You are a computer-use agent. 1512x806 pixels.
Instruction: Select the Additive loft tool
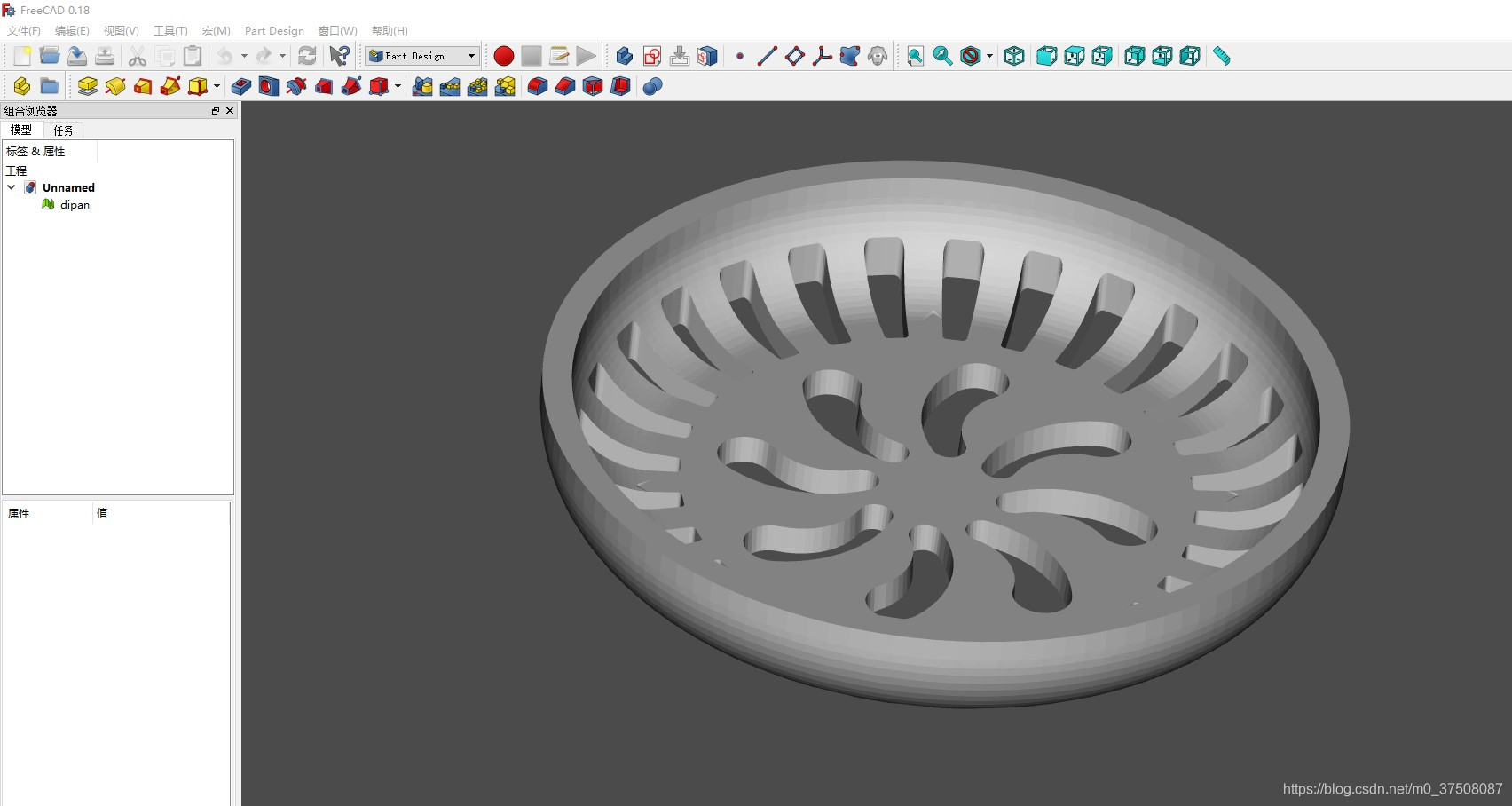pos(143,86)
